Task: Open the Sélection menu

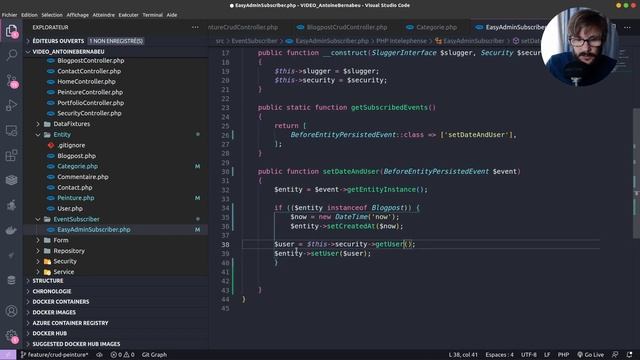Action: [x=52, y=15]
